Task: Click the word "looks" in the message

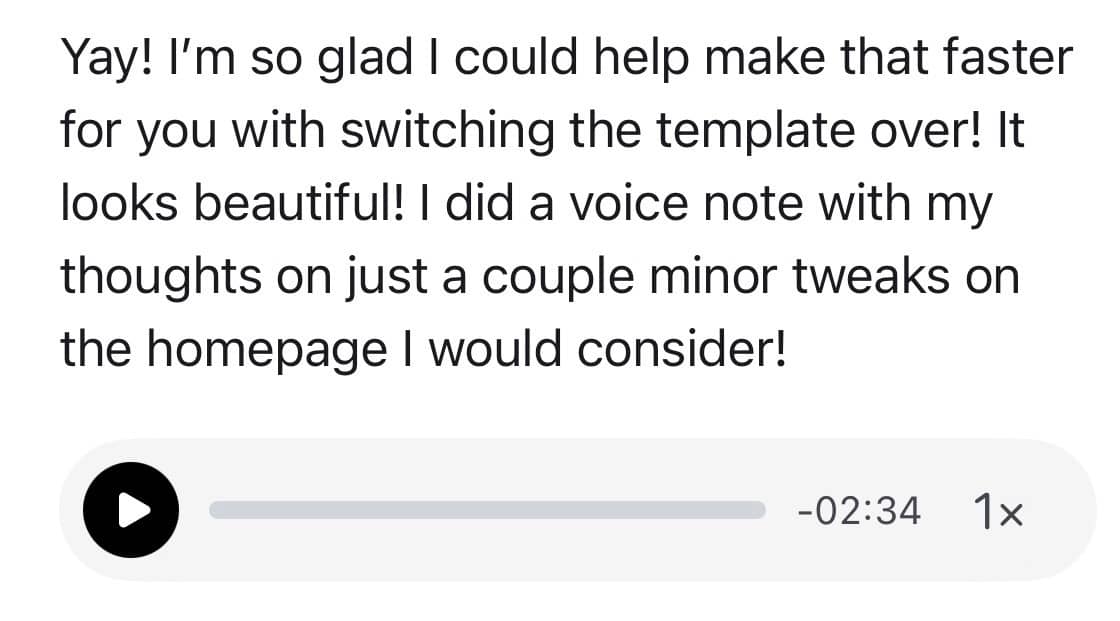Action: (x=116, y=204)
